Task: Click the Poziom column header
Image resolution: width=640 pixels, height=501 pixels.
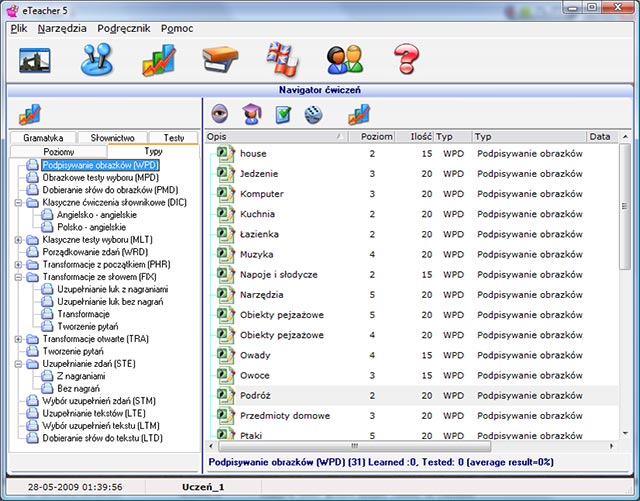Action: point(376,136)
